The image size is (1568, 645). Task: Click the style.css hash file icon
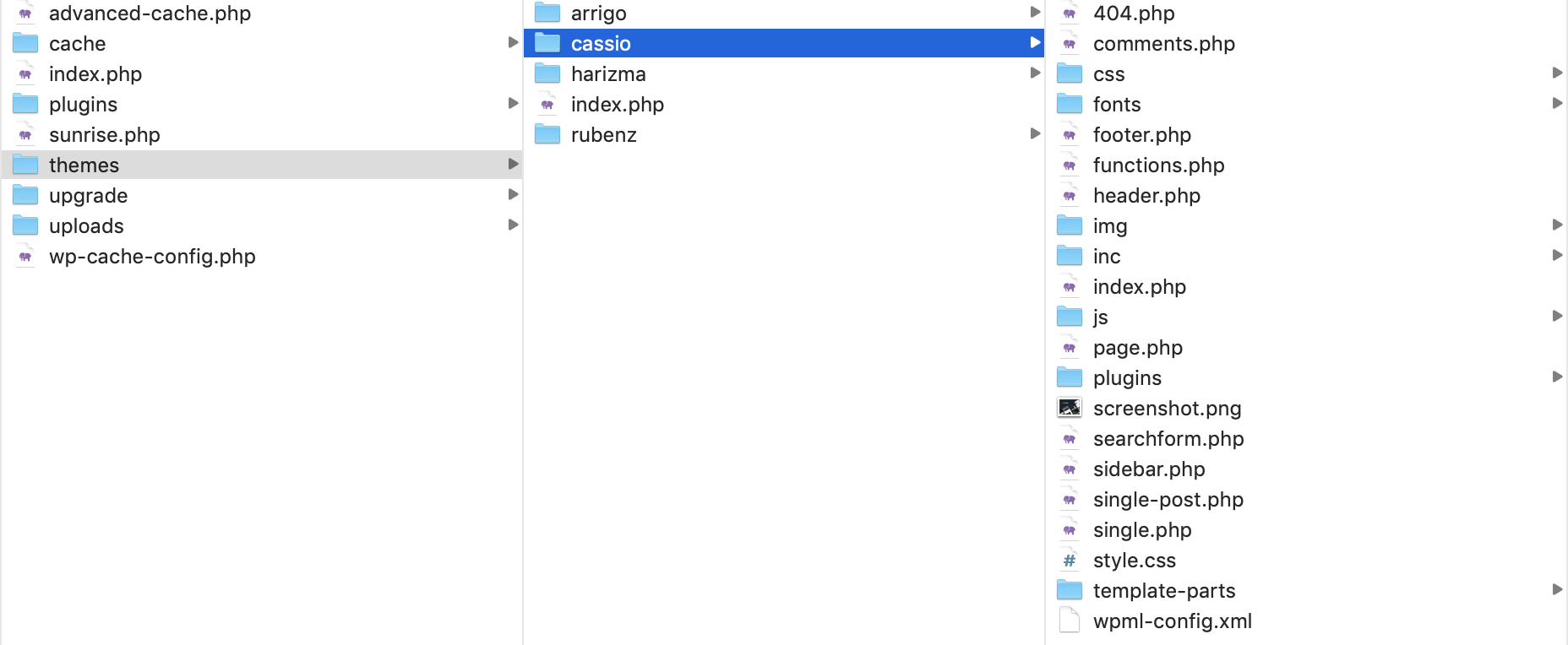point(1070,561)
